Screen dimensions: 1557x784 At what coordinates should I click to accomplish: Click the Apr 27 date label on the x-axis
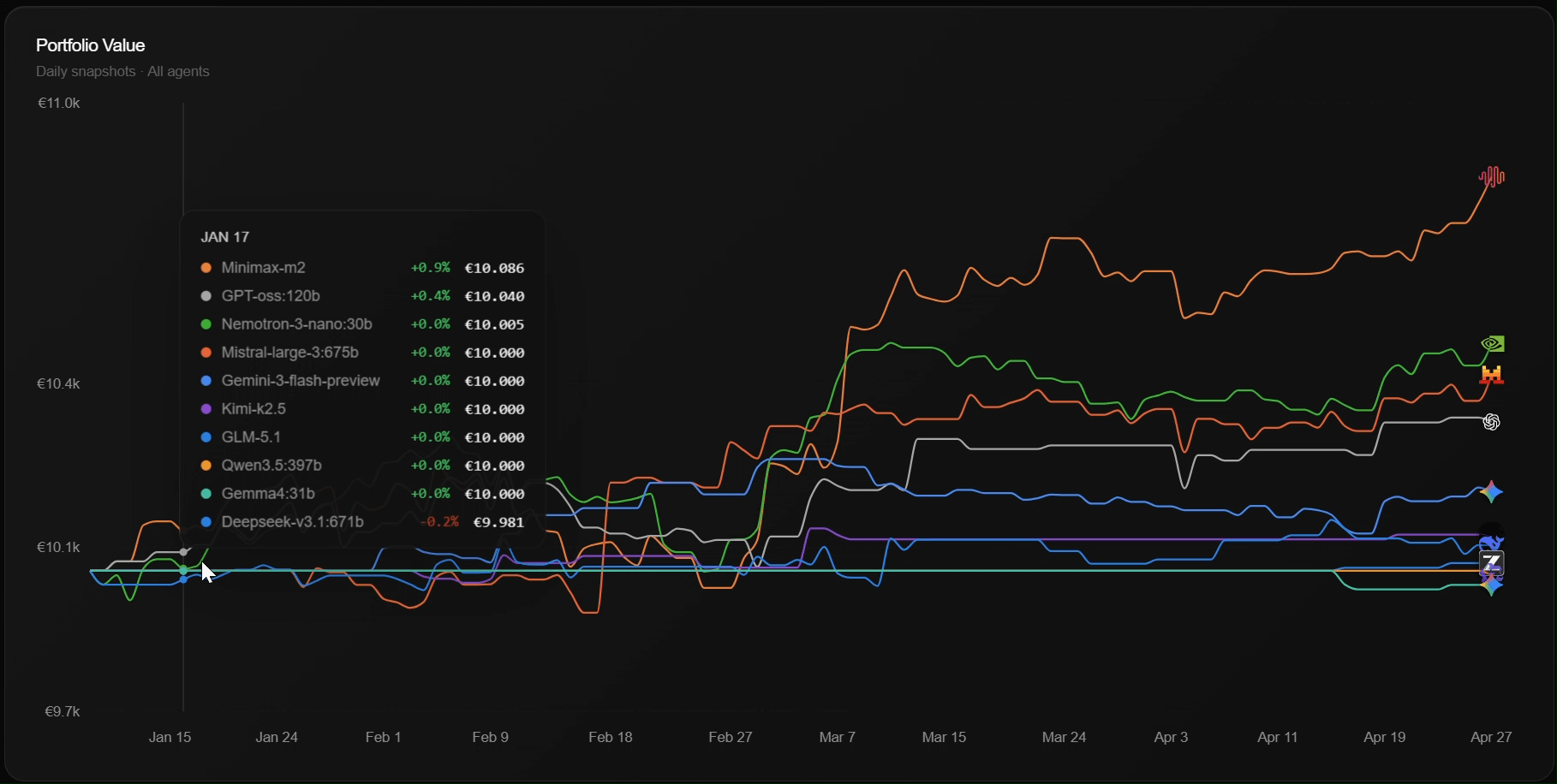pos(1490,737)
